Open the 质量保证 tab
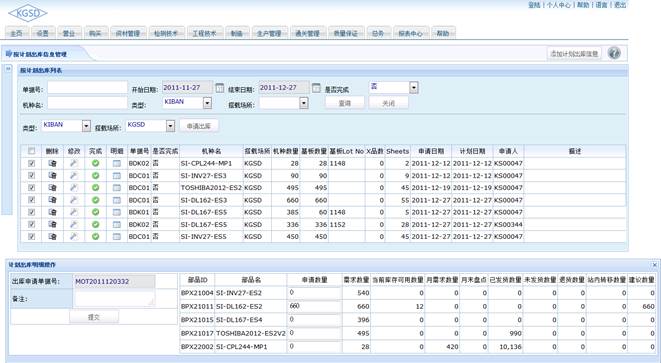 (x=345, y=33)
